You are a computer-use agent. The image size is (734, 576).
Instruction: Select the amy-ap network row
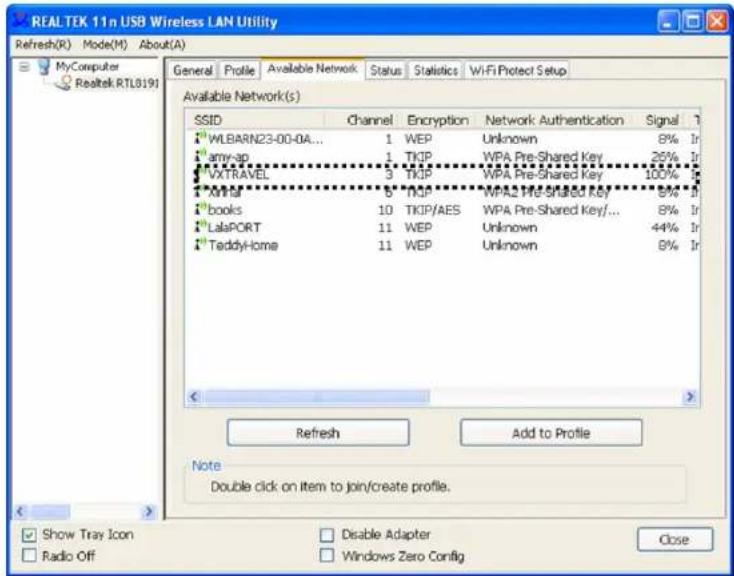pos(442,156)
